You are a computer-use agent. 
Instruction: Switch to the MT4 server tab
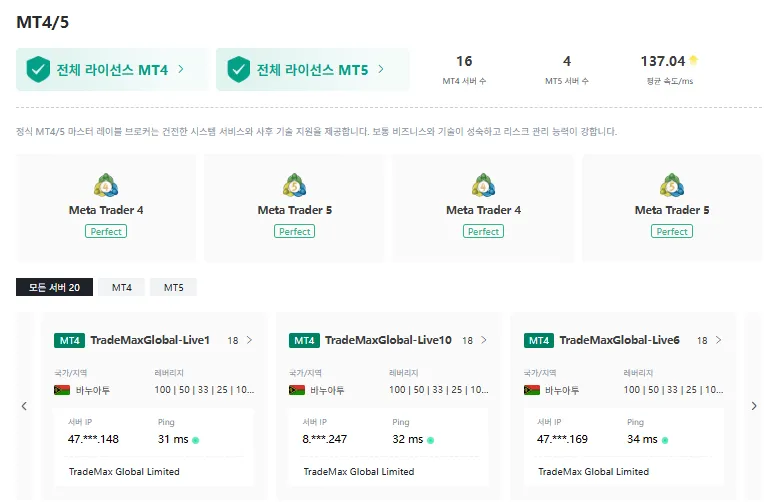(121, 287)
